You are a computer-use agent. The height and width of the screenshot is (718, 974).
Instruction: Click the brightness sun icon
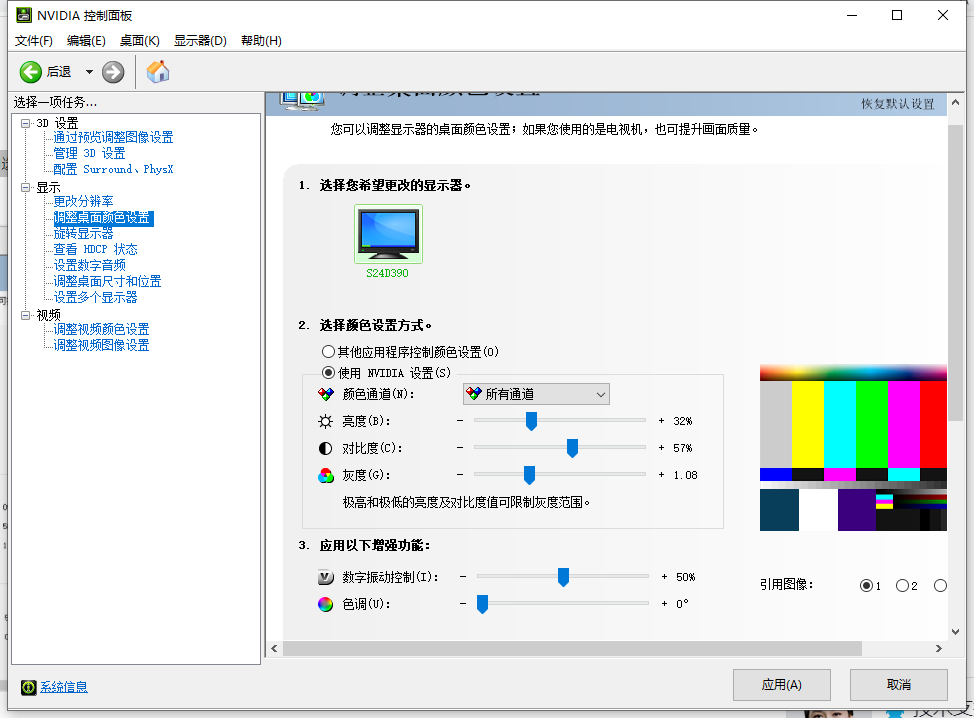pyautogui.click(x=327, y=421)
